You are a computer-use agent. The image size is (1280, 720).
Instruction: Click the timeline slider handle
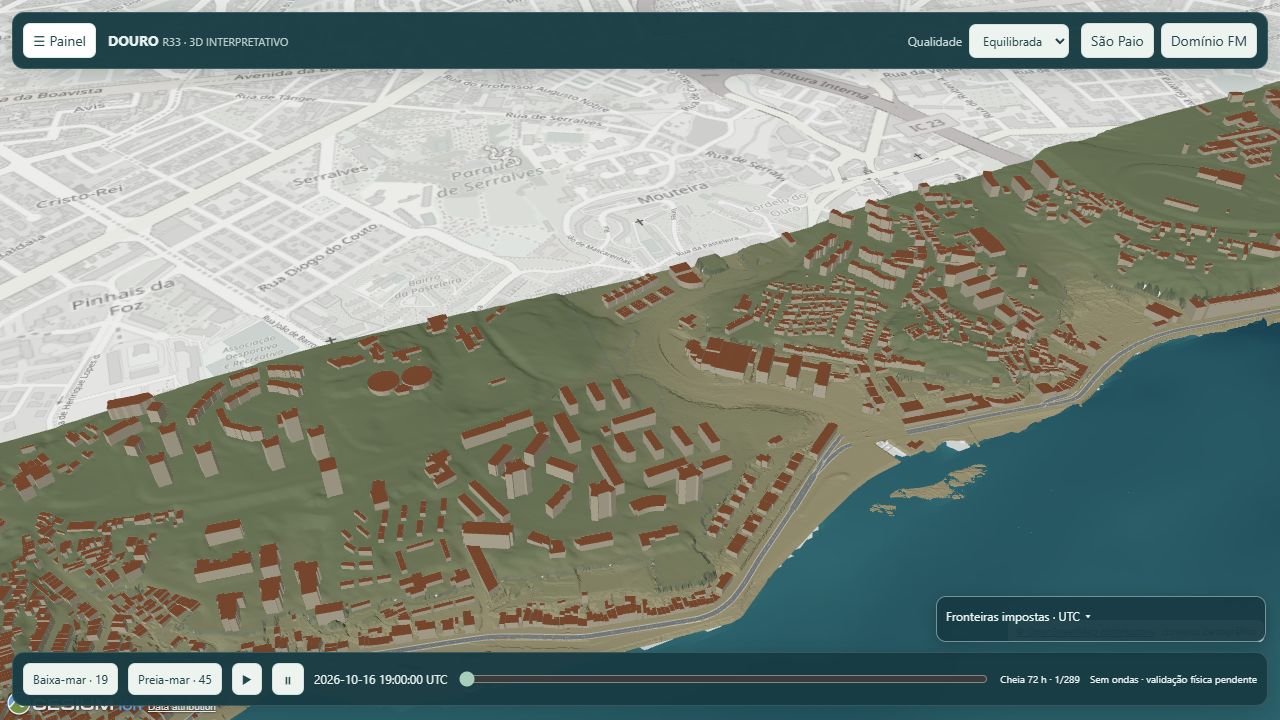click(467, 679)
